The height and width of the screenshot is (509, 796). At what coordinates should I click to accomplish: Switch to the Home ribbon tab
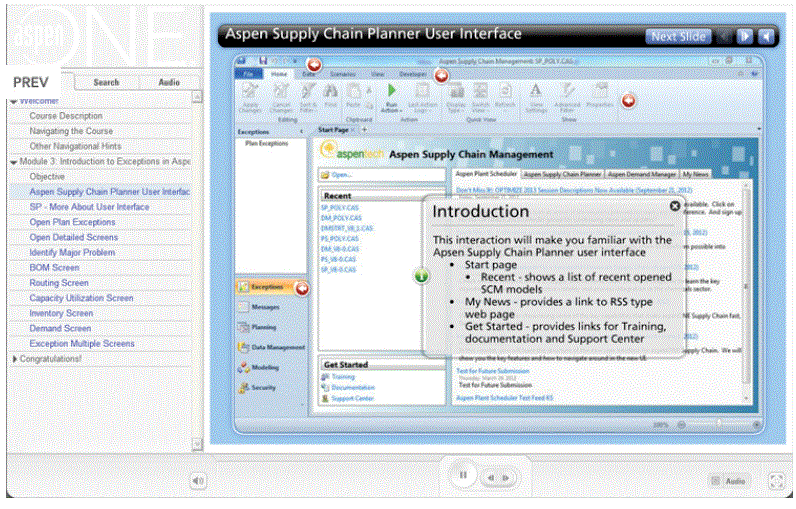point(279,74)
